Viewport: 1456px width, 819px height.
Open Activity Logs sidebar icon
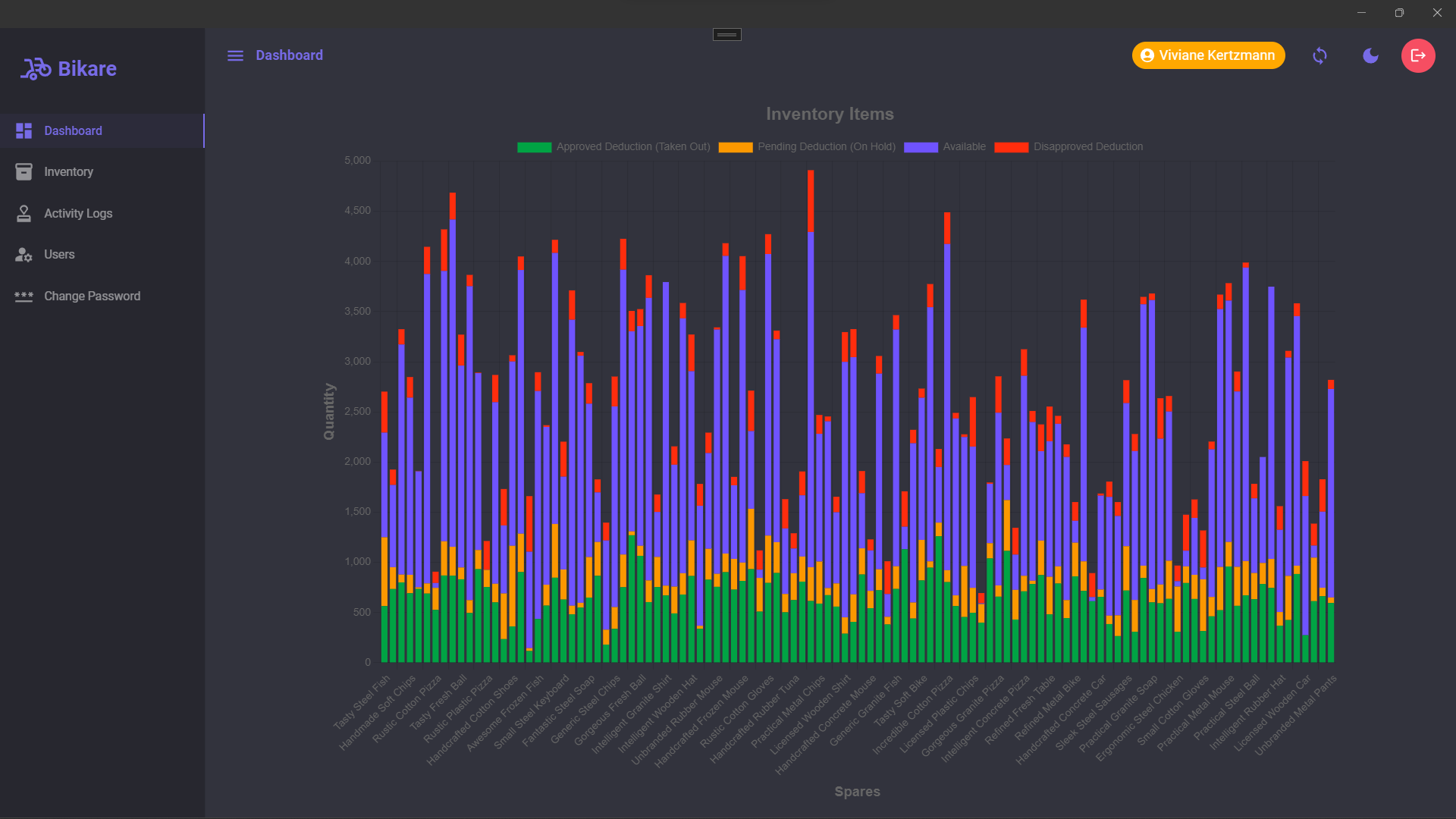24,213
